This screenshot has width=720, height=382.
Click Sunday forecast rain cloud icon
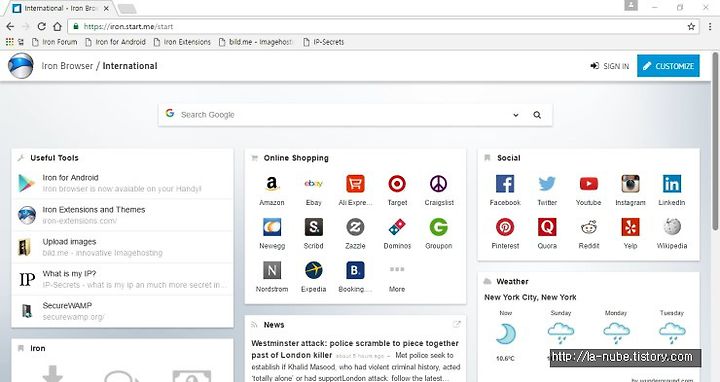click(x=561, y=333)
